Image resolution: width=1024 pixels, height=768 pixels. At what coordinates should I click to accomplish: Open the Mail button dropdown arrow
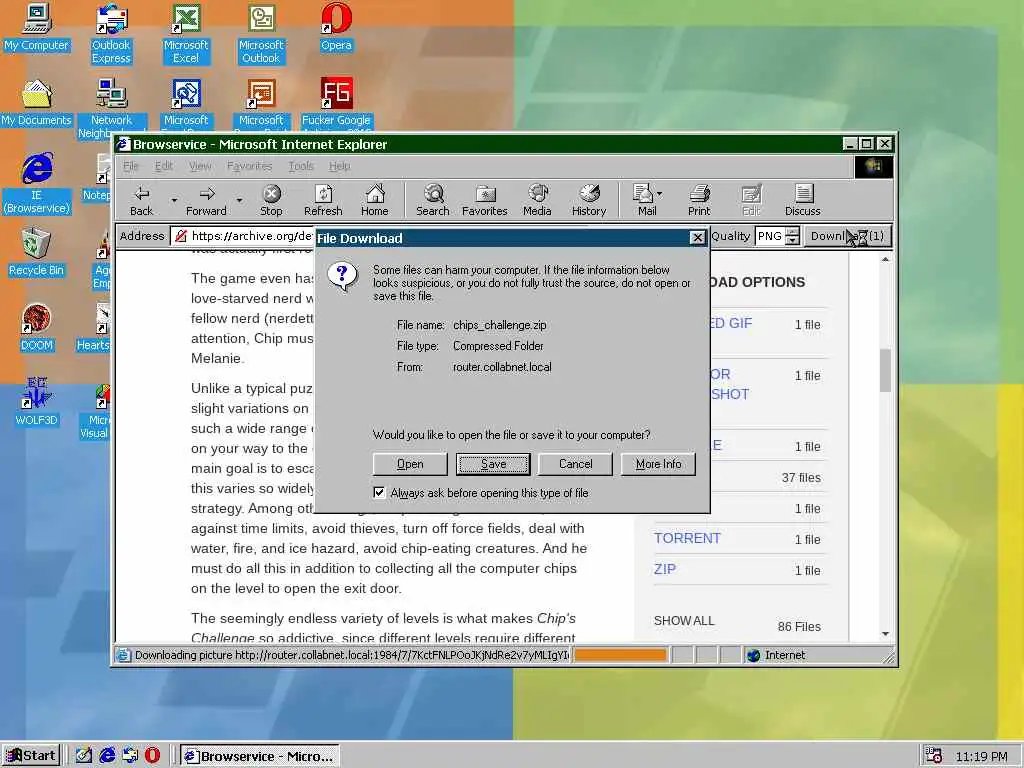tap(660, 194)
